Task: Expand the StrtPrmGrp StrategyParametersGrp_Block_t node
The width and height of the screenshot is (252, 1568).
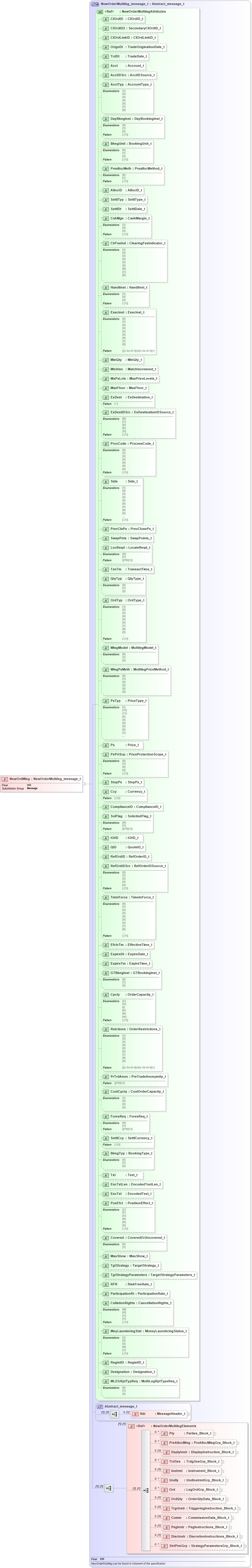Action: [x=246, y=1546]
